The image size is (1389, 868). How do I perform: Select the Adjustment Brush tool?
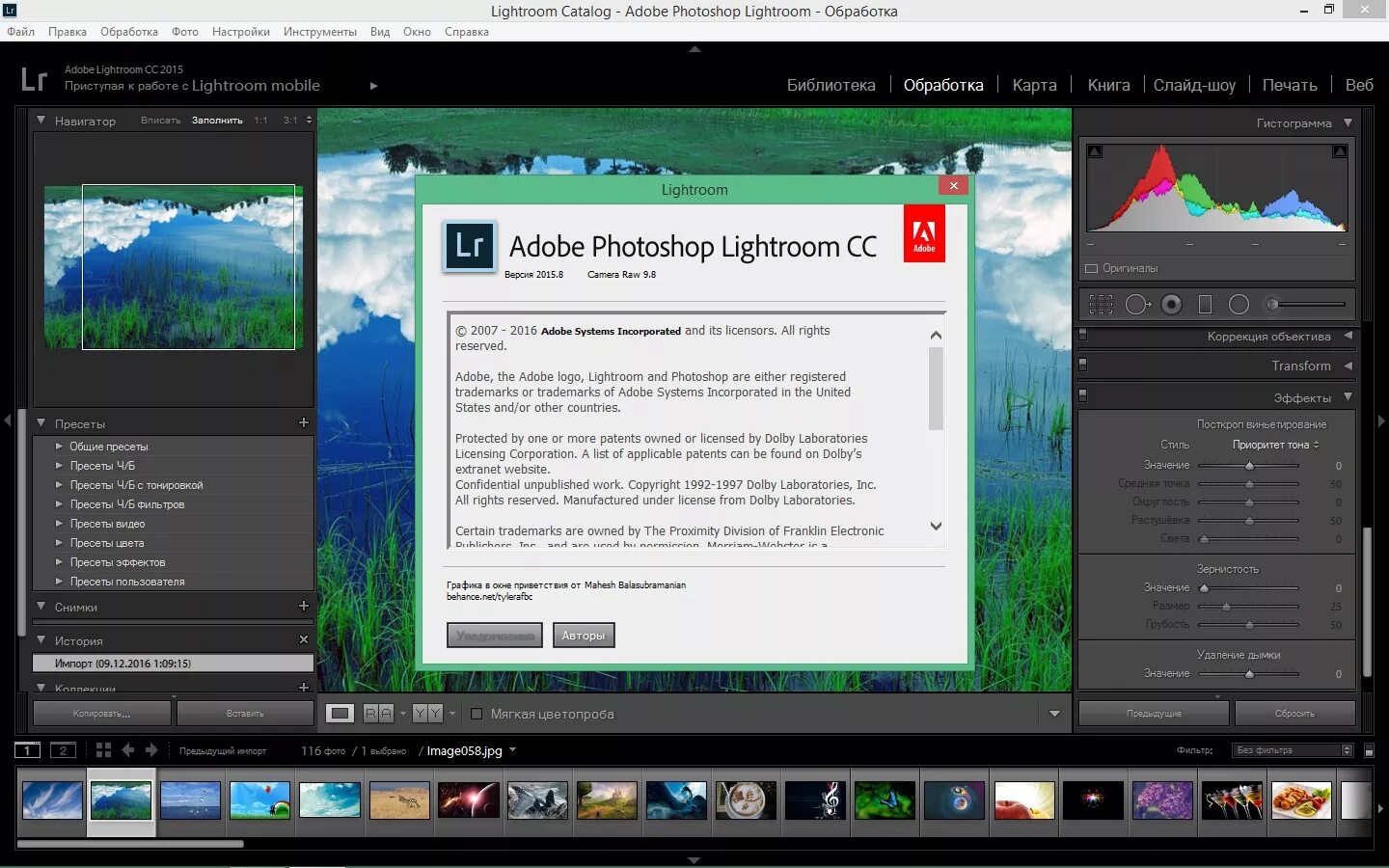pyautogui.click(x=1306, y=305)
